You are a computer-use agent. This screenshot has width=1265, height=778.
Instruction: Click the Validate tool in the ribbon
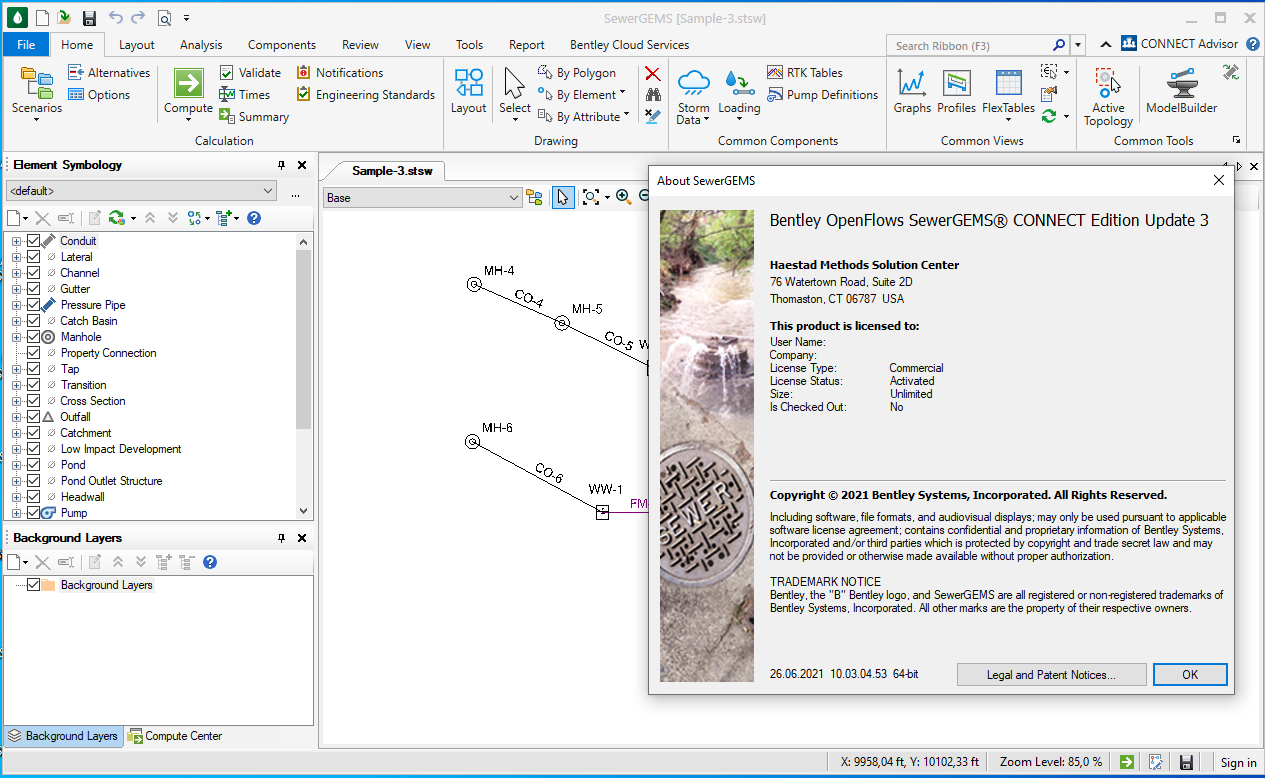(250, 73)
